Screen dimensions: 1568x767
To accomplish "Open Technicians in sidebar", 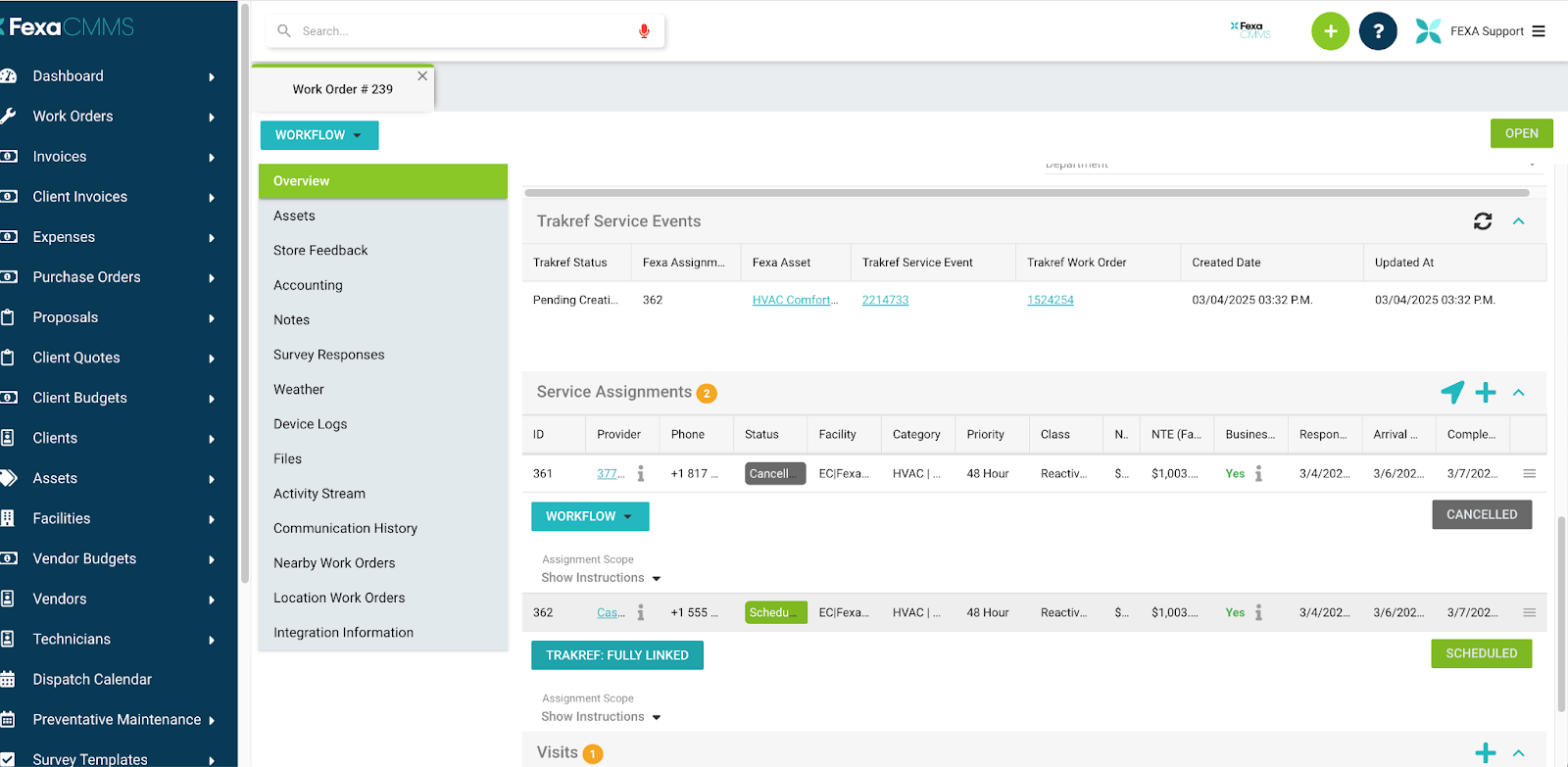I will (72, 639).
